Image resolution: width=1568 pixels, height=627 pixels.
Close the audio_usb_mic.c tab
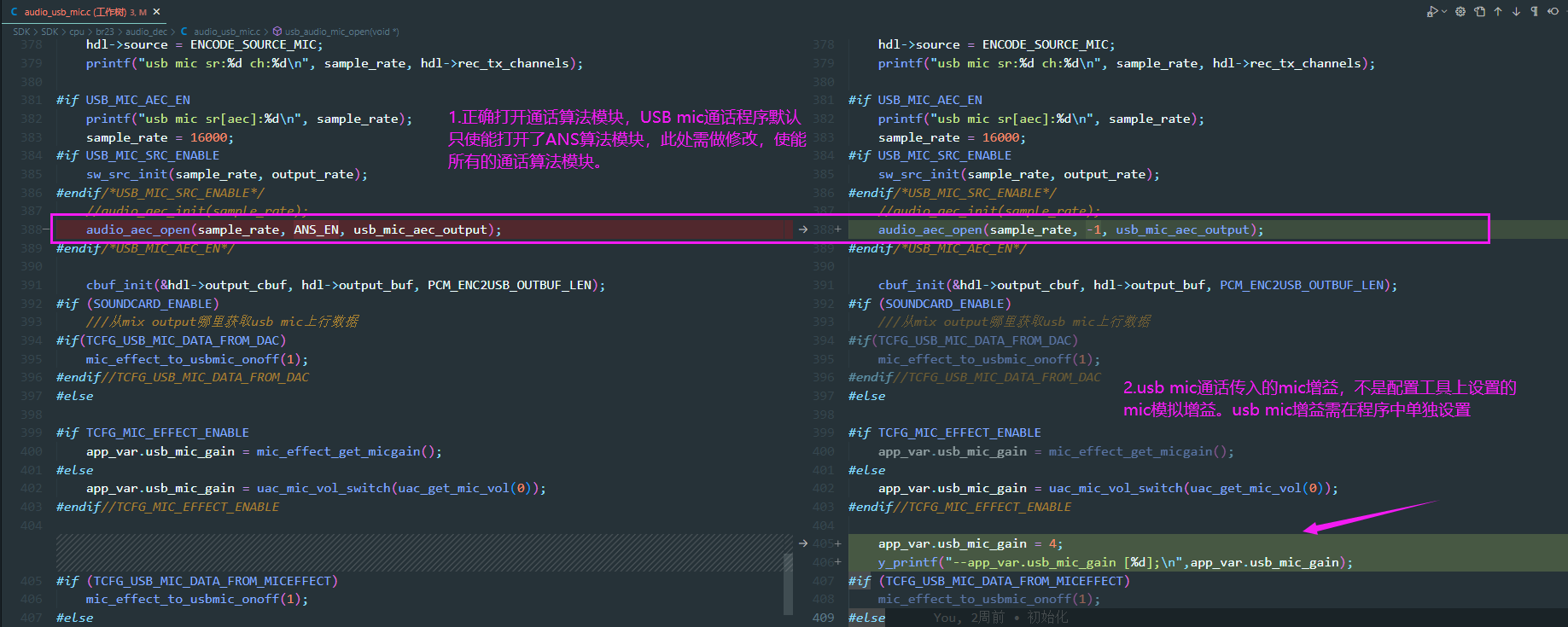pyautogui.click(x=156, y=12)
